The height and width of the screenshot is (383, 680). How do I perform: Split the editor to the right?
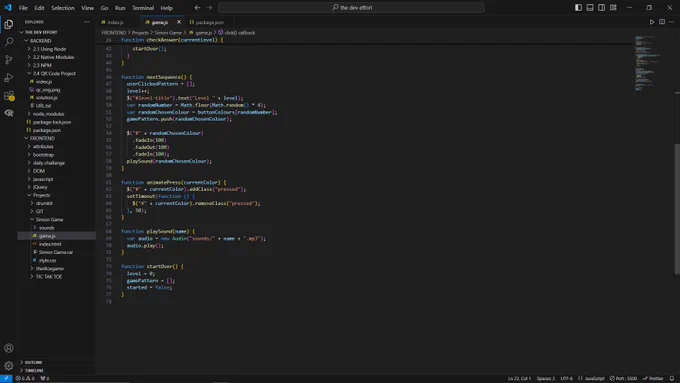[662, 22]
